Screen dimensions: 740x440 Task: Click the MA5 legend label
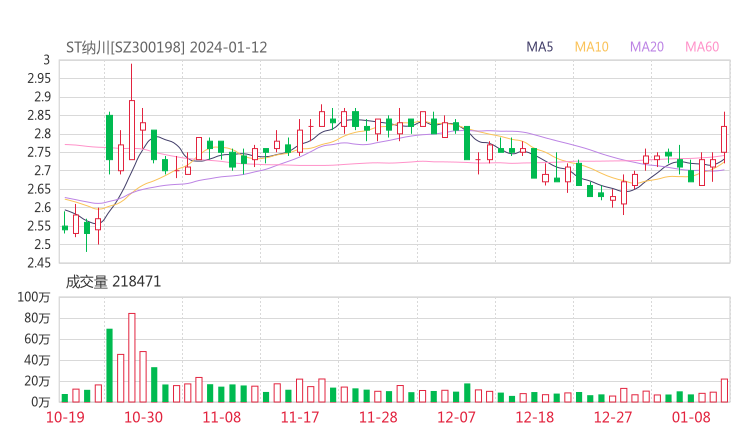pos(539,47)
